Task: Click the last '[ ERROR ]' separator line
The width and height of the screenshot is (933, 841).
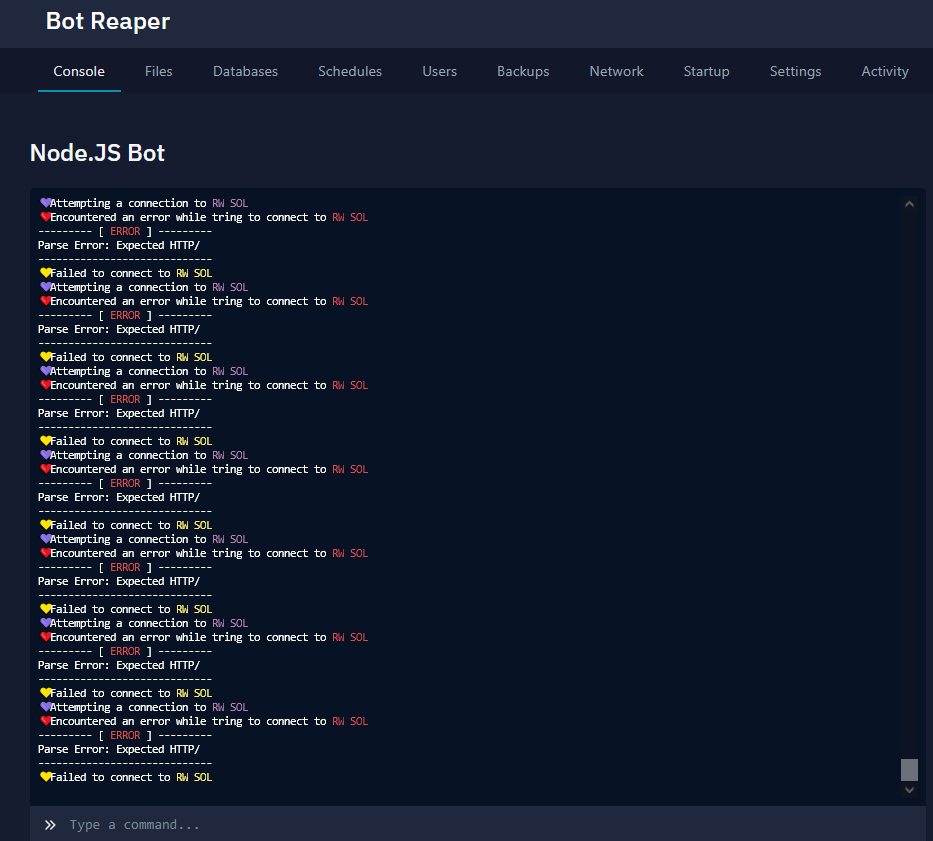Action: [125, 735]
